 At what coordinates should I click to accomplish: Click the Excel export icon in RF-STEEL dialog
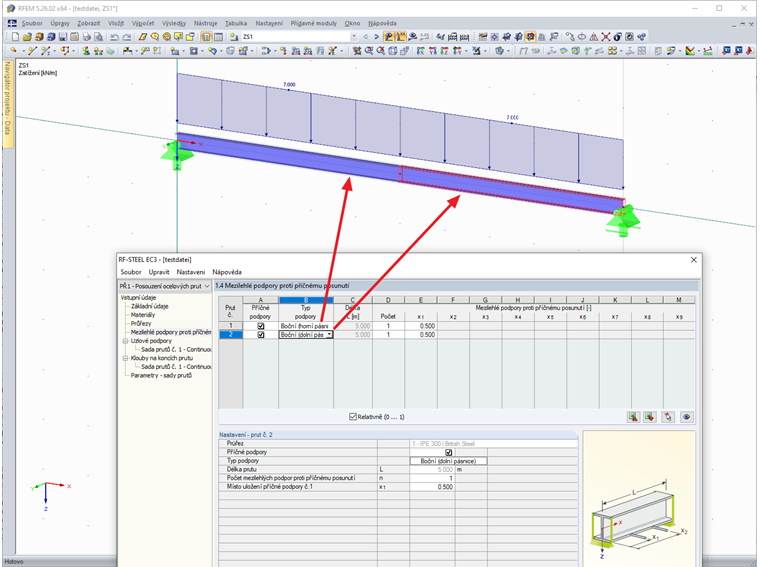(633, 417)
